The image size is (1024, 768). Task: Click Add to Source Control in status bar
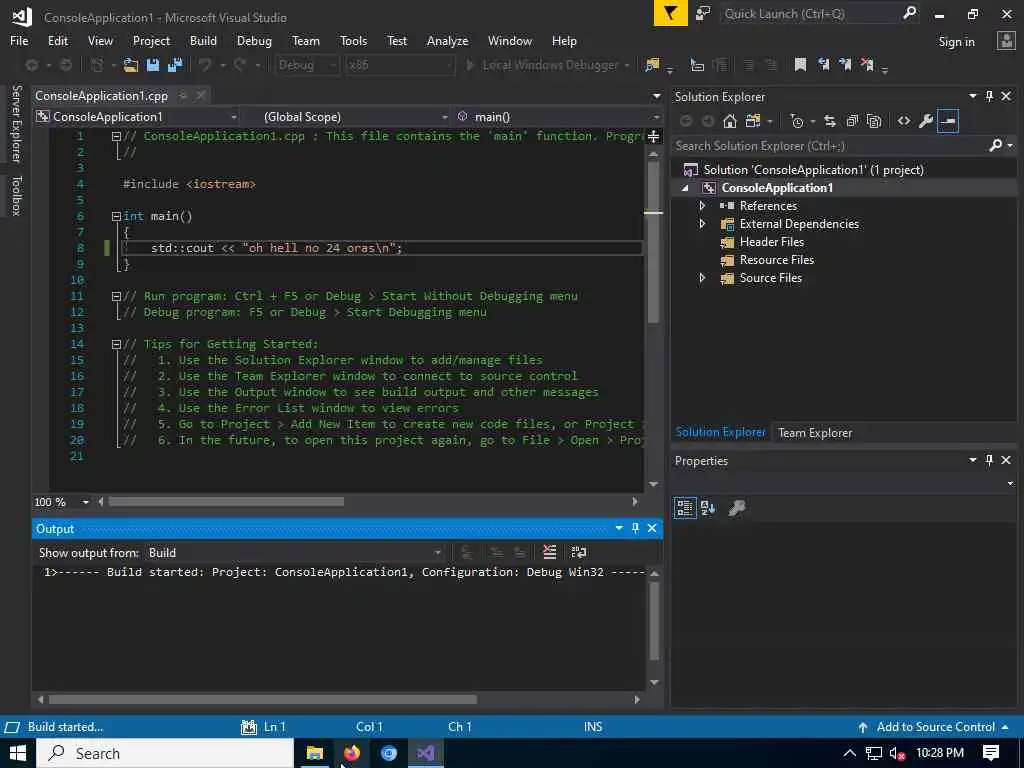pyautogui.click(x=935, y=727)
